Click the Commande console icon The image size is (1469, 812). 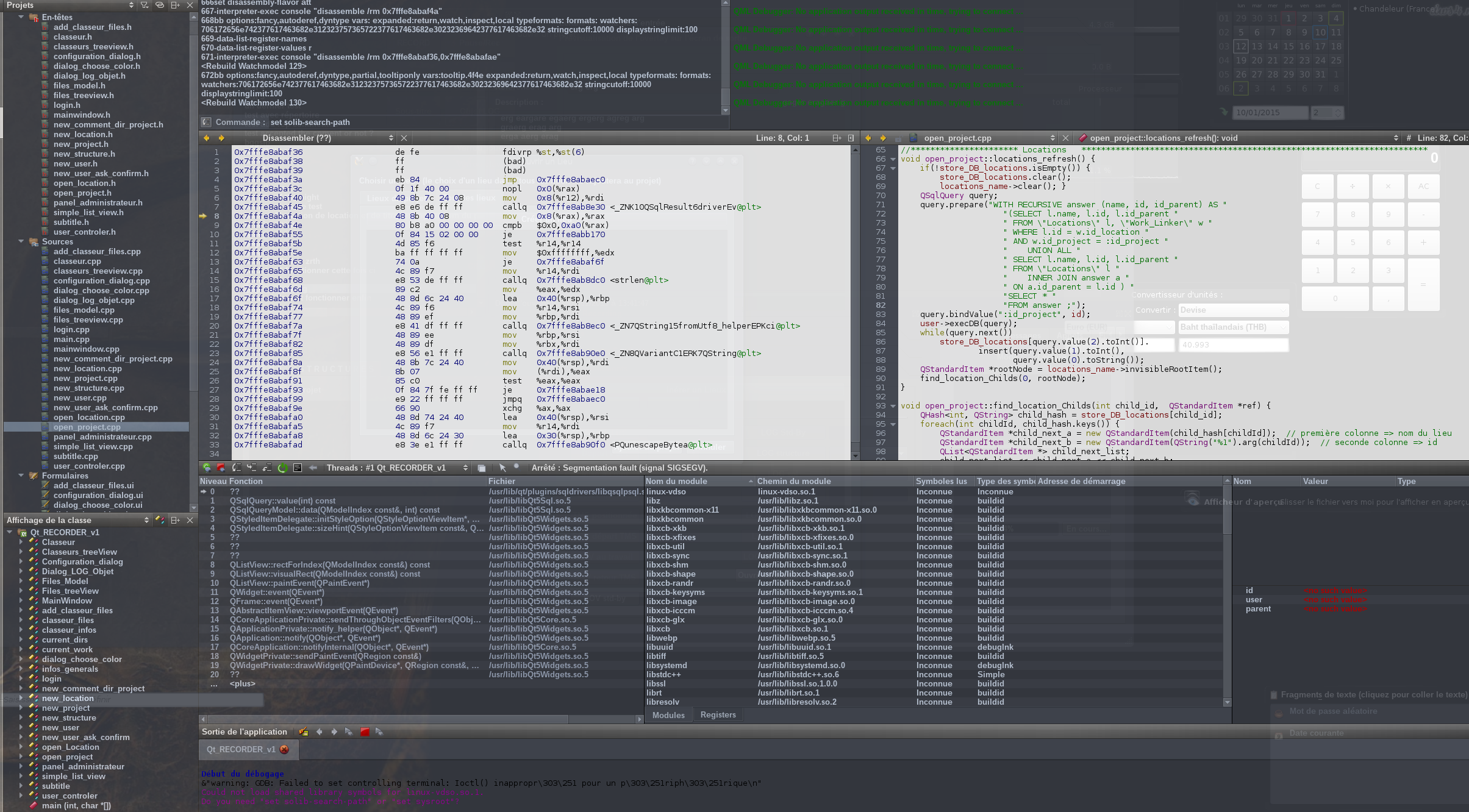[x=207, y=122]
